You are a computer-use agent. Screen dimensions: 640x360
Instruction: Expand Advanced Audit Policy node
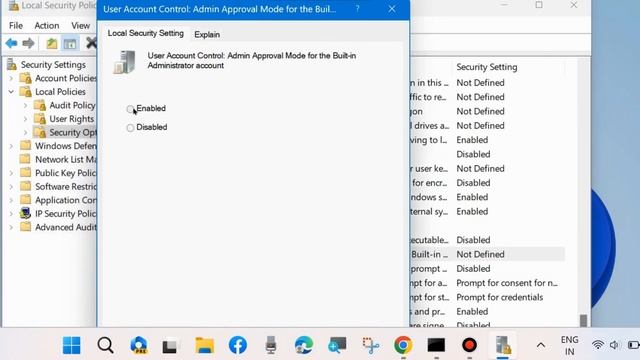click(11, 227)
